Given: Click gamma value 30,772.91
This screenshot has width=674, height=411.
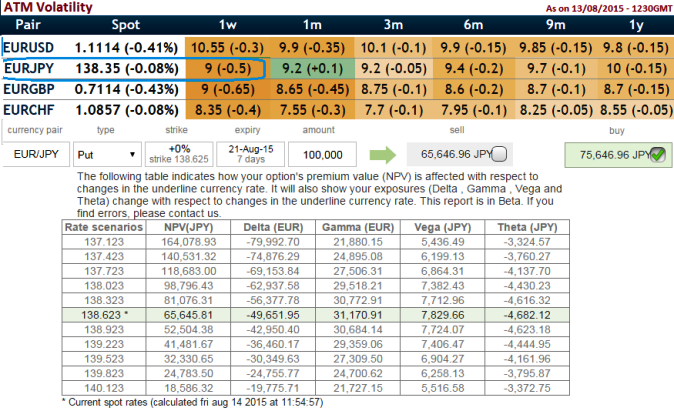Looking at the screenshot, I should pos(358,301).
